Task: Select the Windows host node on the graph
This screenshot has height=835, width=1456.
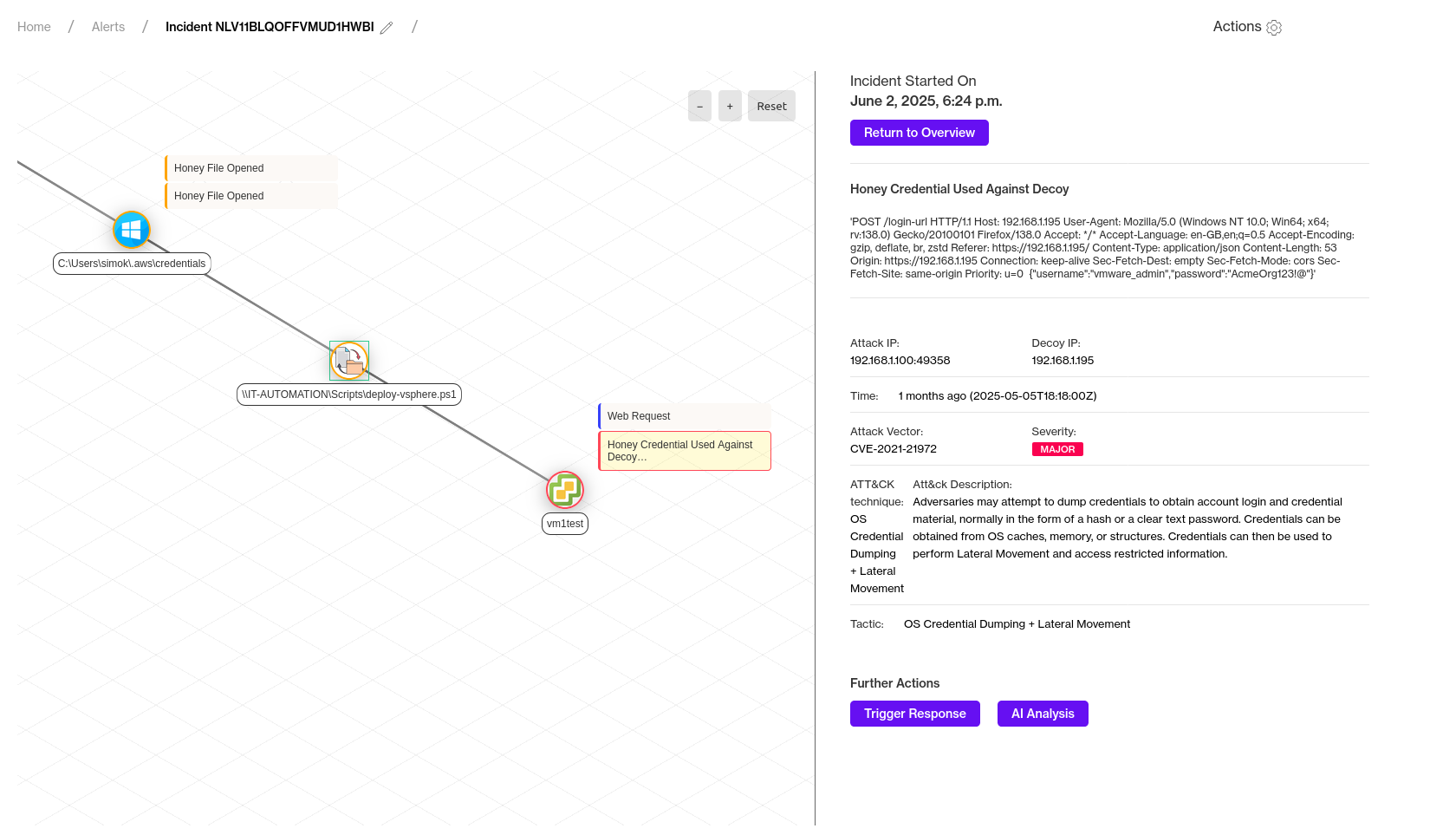Action: pyautogui.click(x=131, y=230)
